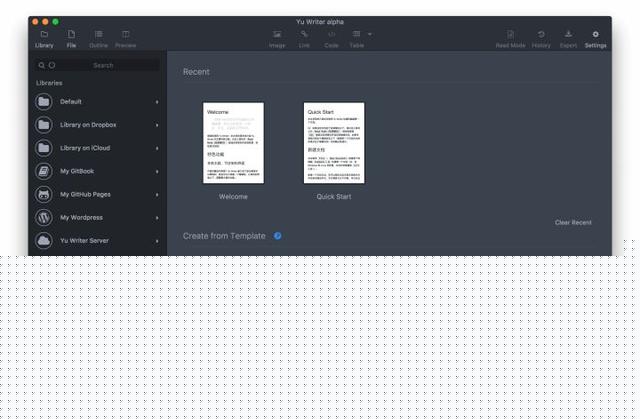Open the Library toolbar button

tap(44, 39)
